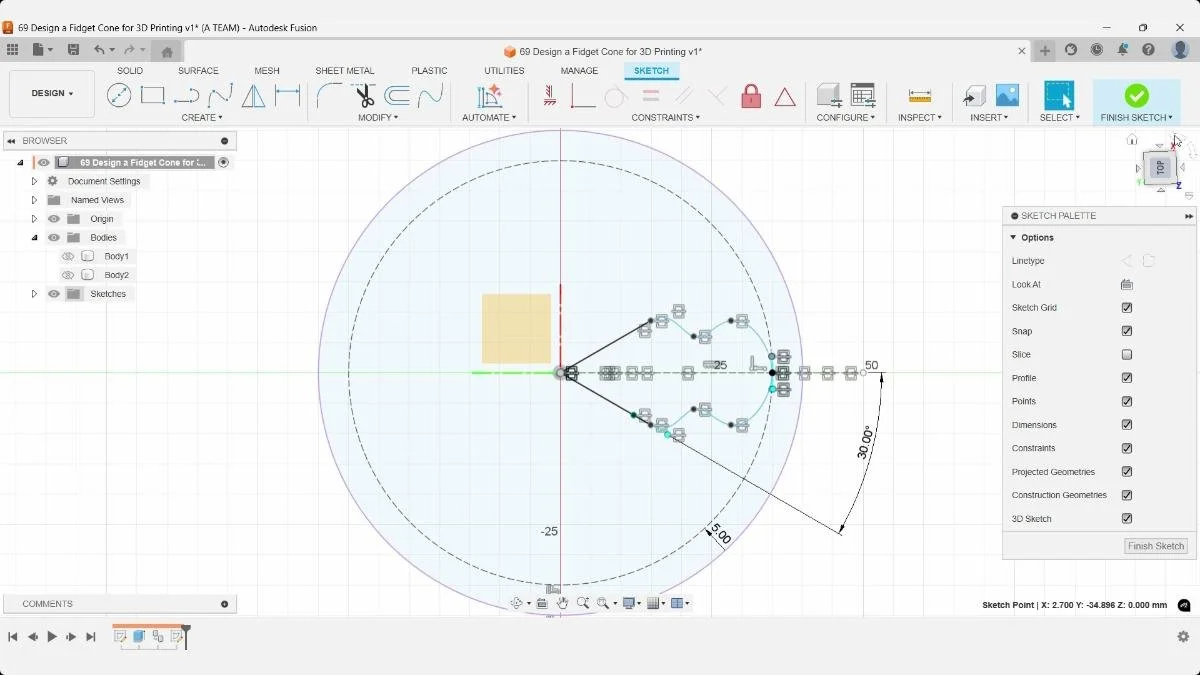
Task: Apply the Midpoint triangle constraint
Action: [785, 97]
